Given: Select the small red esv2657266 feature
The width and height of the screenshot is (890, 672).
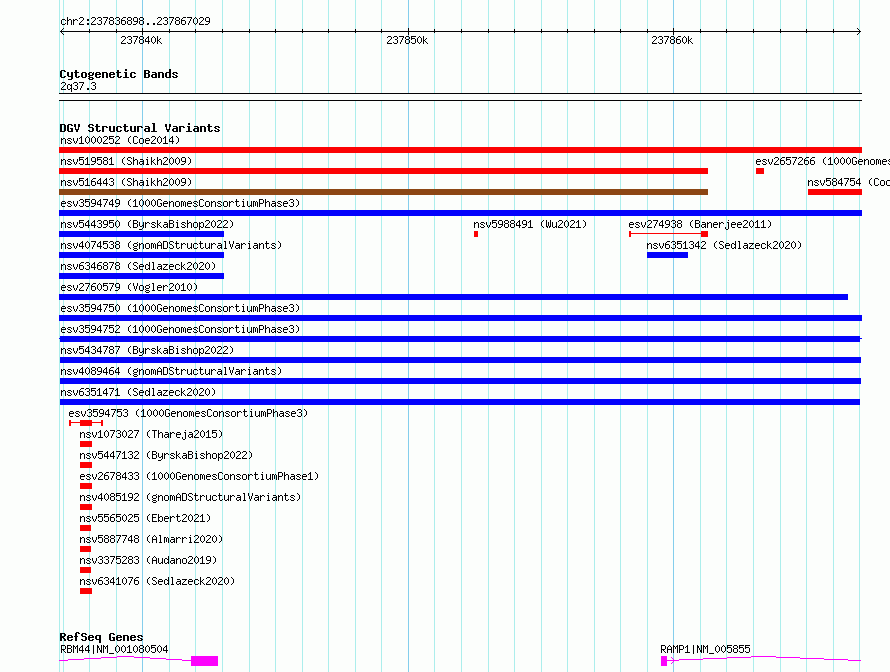Looking at the screenshot, I should pos(760,171).
